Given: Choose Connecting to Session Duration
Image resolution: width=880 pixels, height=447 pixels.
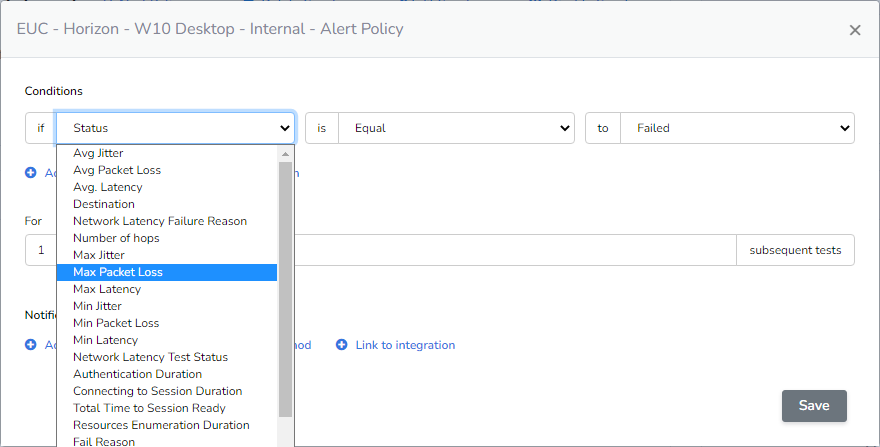Looking at the screenshot, I should (167, 391).
